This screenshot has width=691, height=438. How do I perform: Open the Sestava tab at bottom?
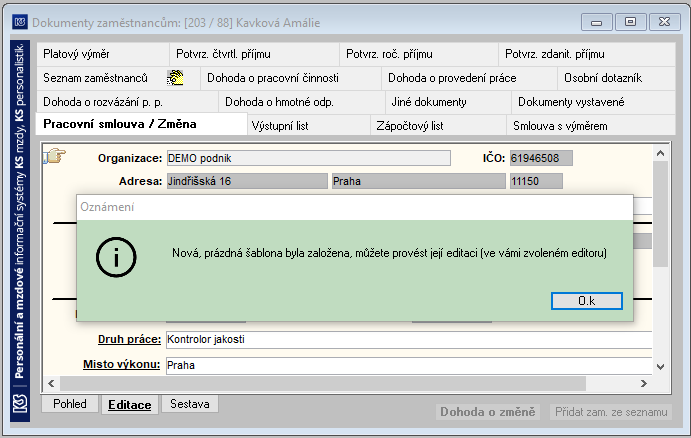[x=190, y=404]
